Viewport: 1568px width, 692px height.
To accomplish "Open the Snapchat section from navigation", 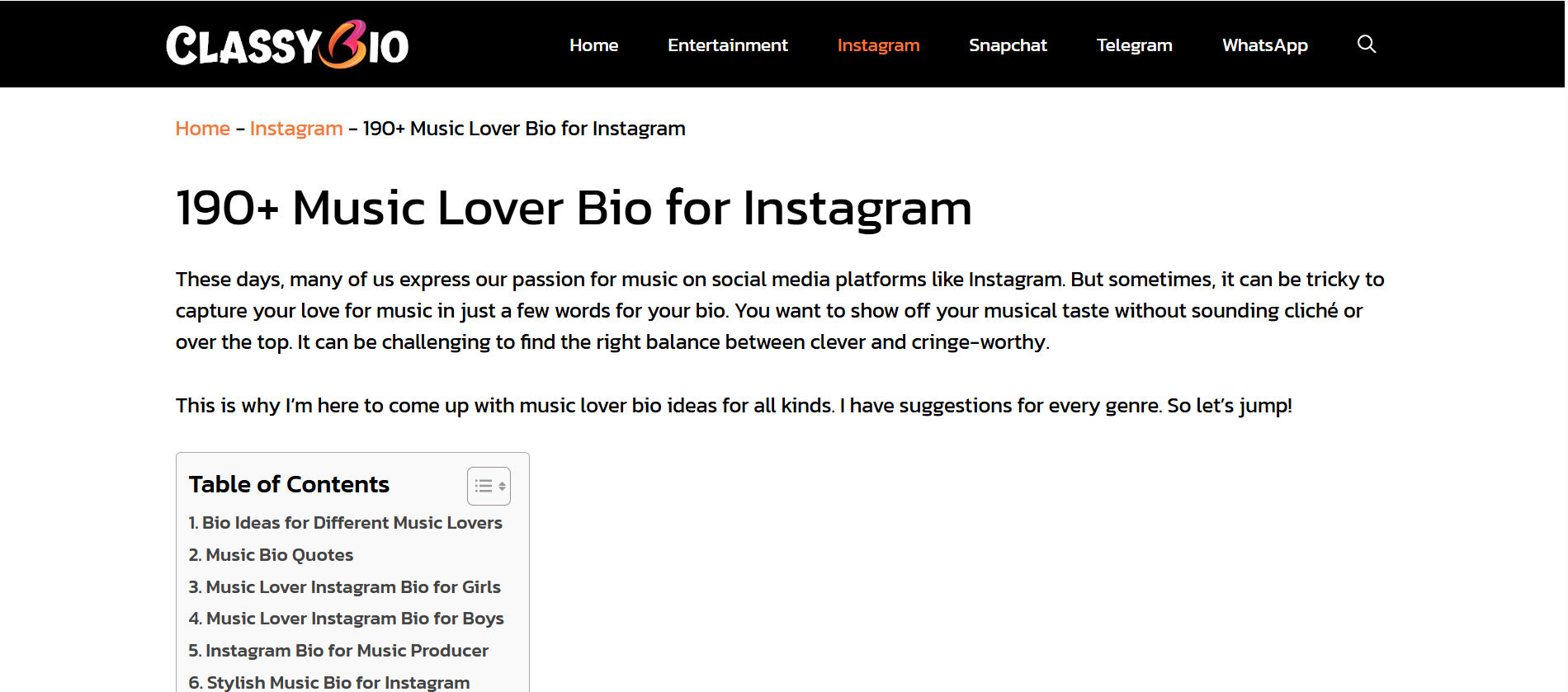I will [1008, 45].
